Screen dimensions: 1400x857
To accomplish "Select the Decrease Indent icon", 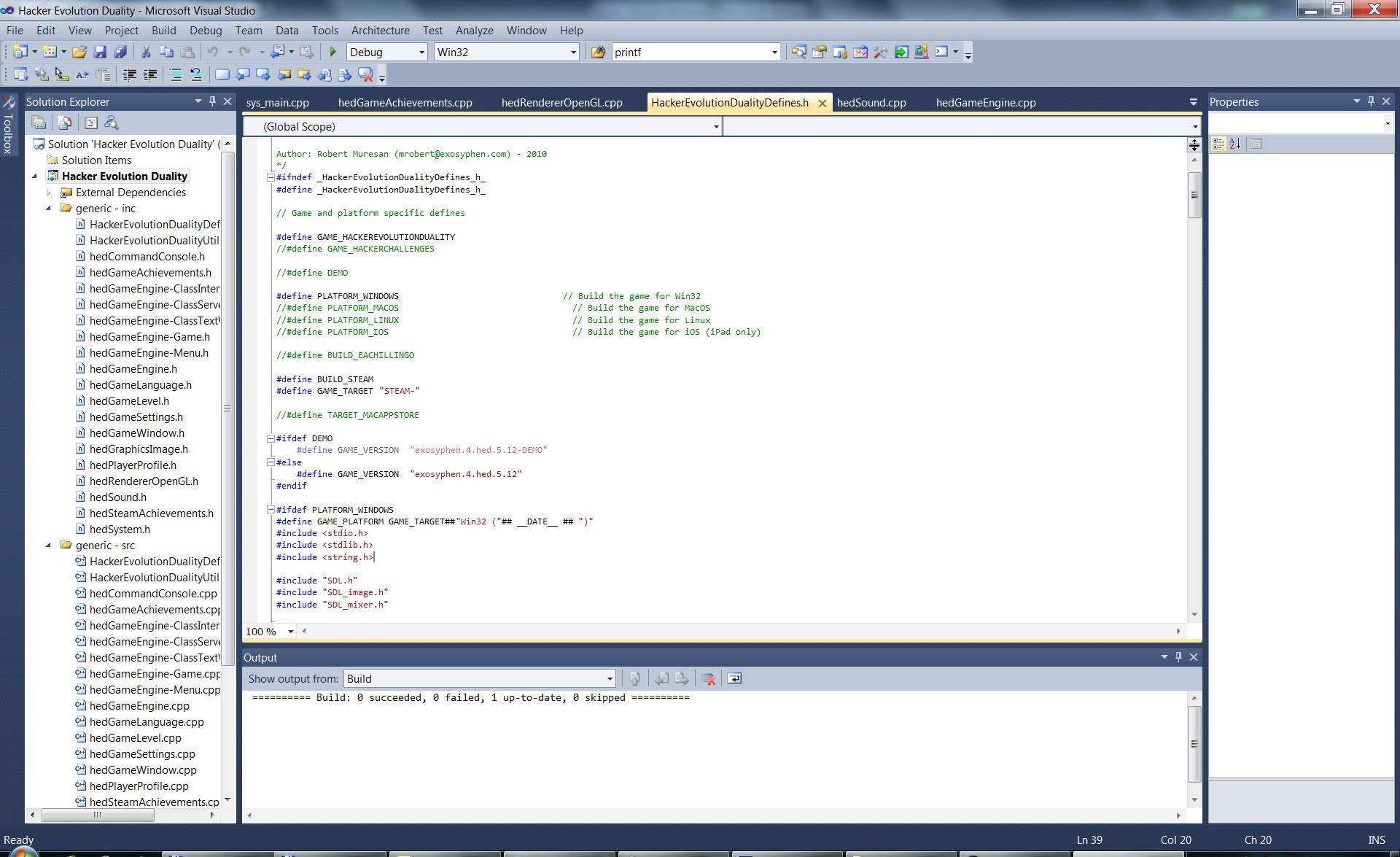I will tap(130, 74).
